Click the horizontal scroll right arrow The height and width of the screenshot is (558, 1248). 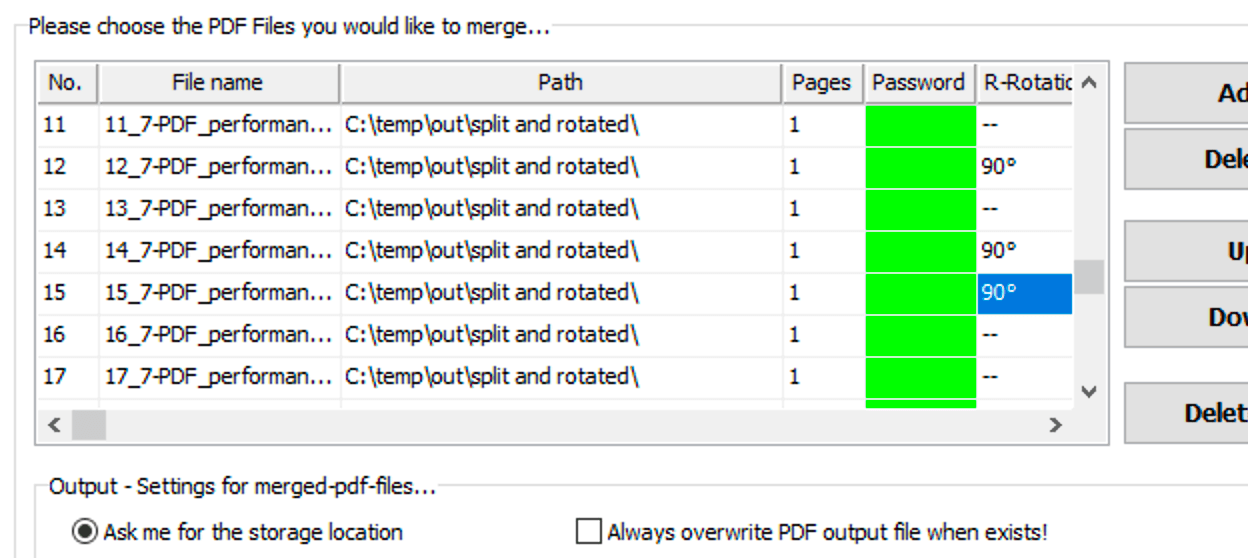(1055, 425)
